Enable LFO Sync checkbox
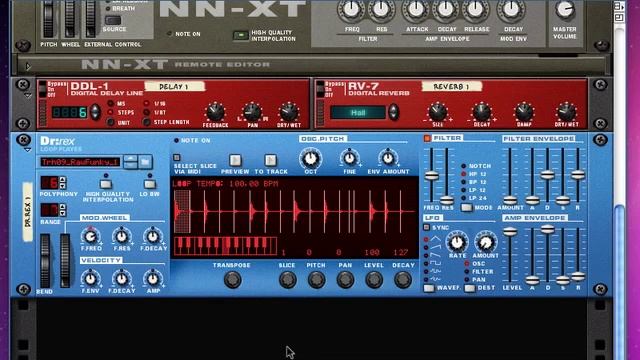Image resolution: width=640 pixels, height=360 pixels. pyautogui.click(x=427, y=227)
